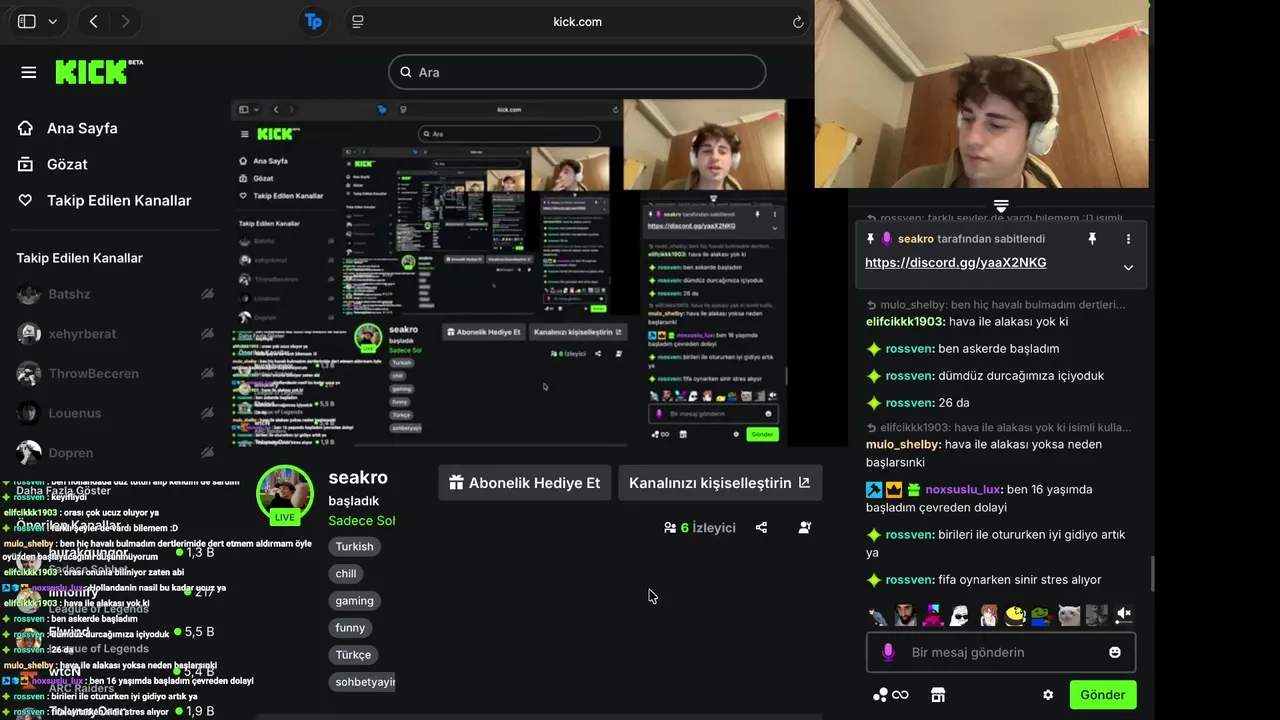Click the purple microphone identity icon
The height and width of the screenshot is (720, 1280).
tap(888, 652)
